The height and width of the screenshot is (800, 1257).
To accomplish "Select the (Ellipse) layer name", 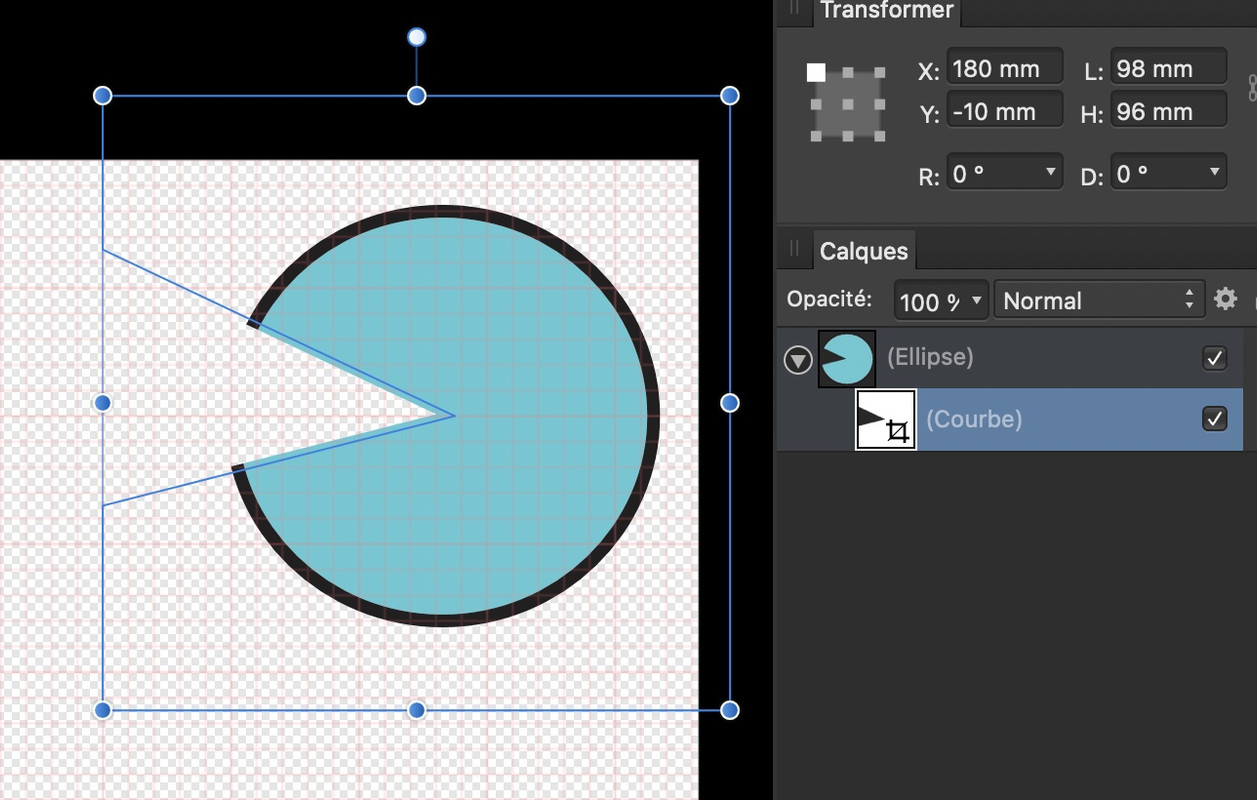I will 930,357.
